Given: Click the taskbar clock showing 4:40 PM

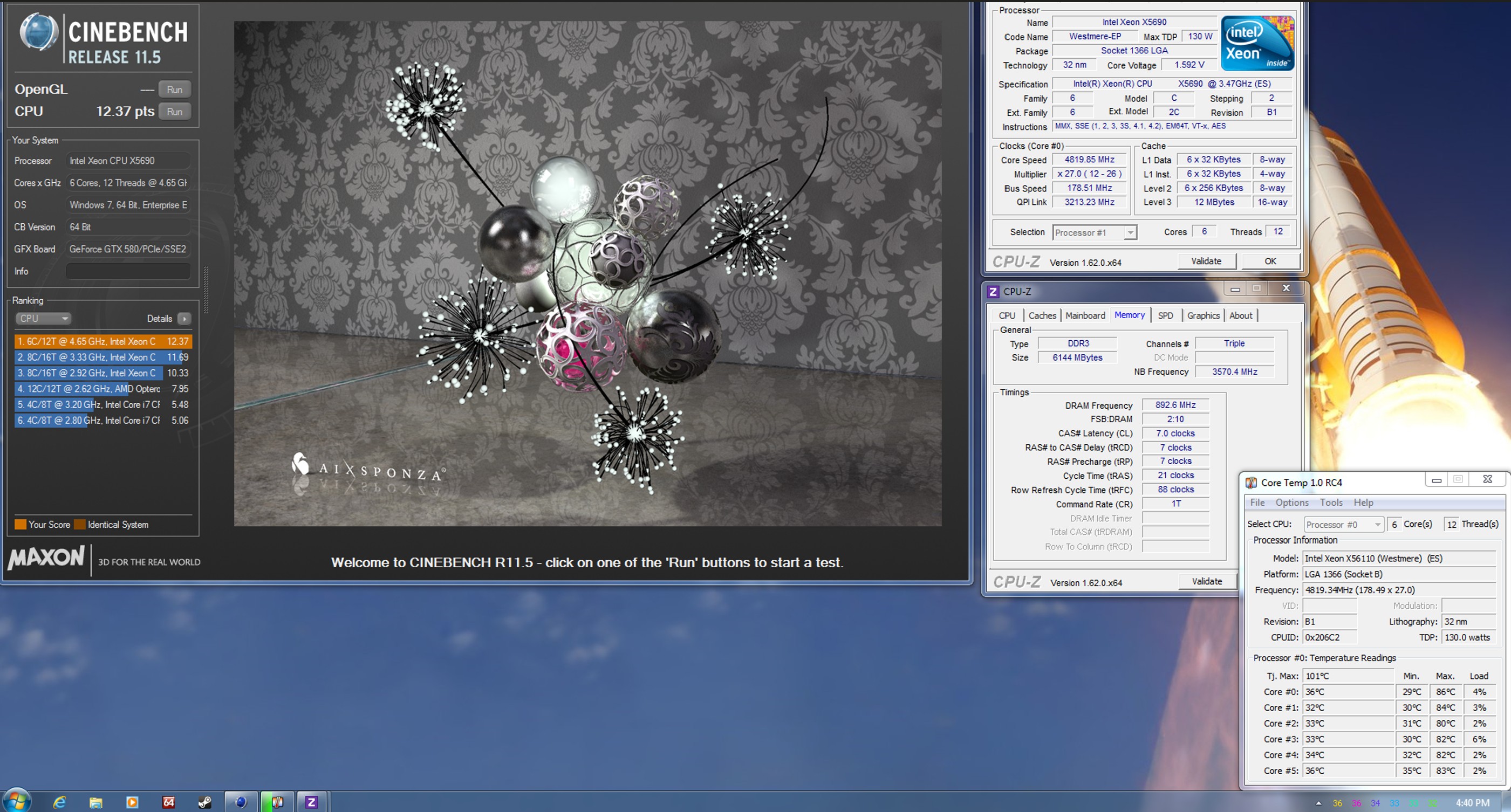Looking at the screenshot, I should click(x=1472, y=803).
